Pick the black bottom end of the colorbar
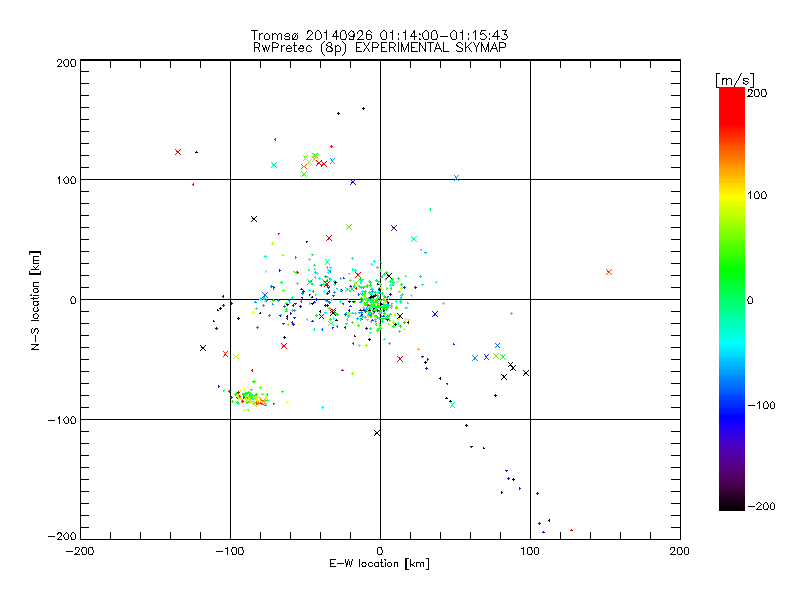 tap(731, 505)
